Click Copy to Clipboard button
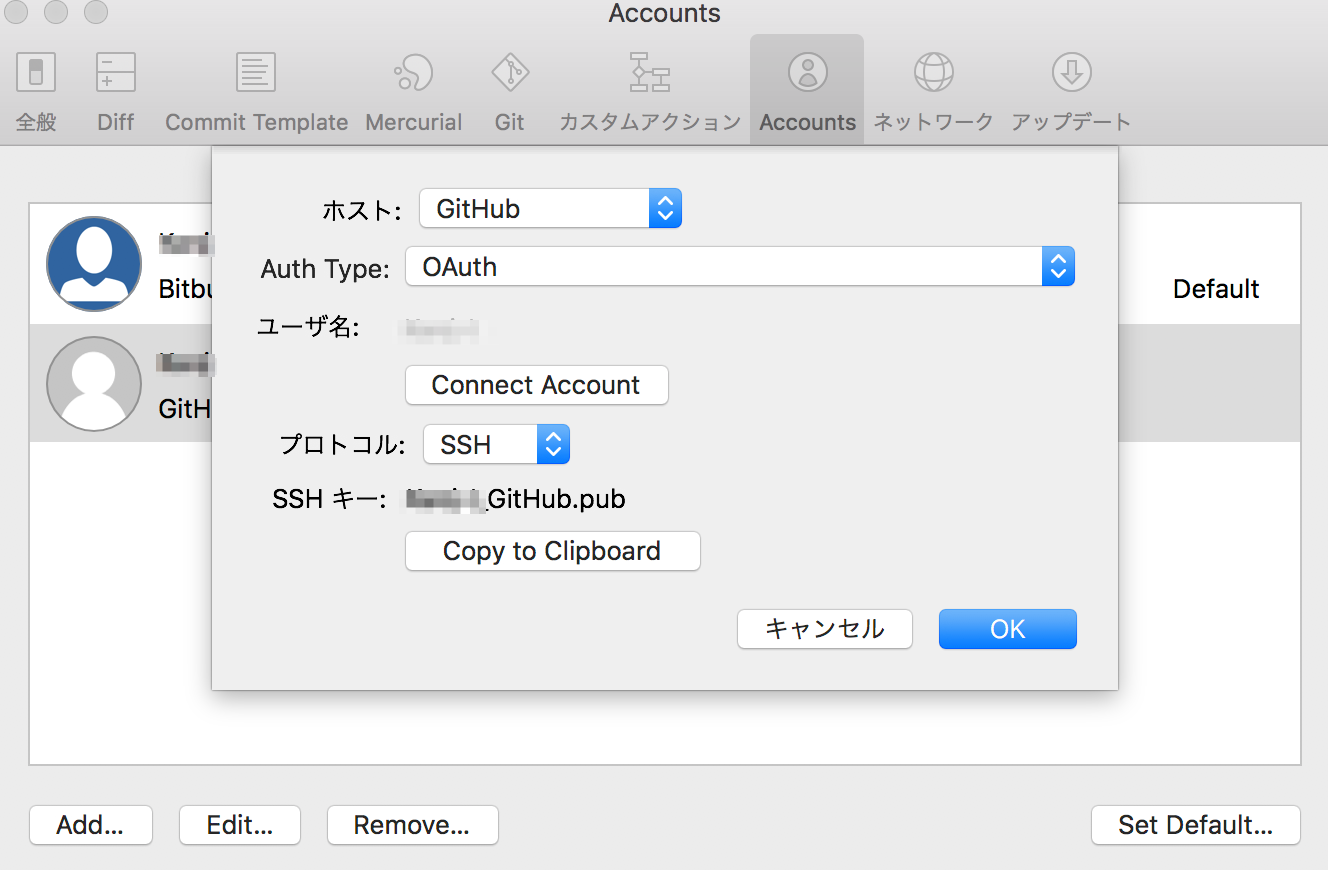The height and width of the screenshot is (870, 1328). (552, 551)
